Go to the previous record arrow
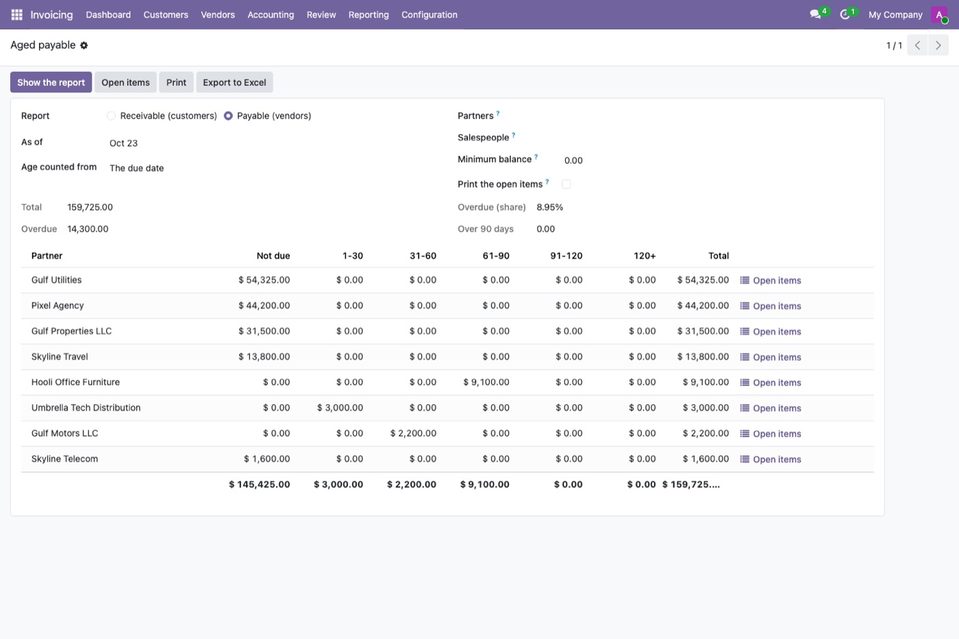 click(x=917, y=45)
